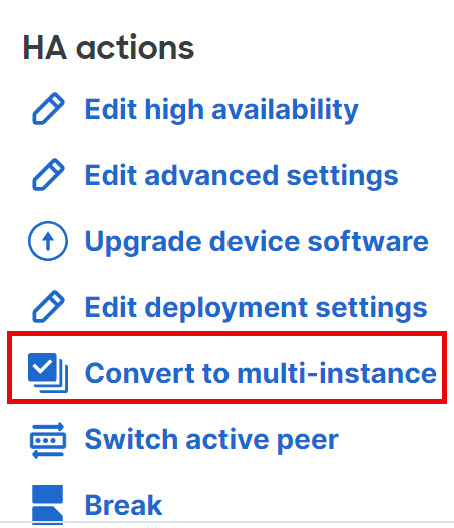Click the HA actions heading
Screen dimensions: 454x528
pos(108,48)
